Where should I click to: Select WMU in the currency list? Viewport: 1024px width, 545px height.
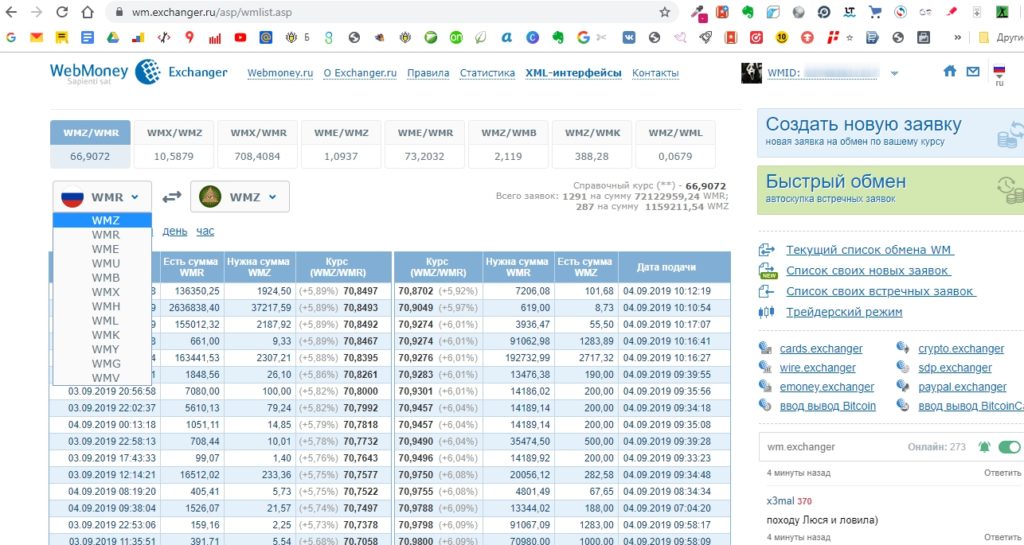click(103, 263)
